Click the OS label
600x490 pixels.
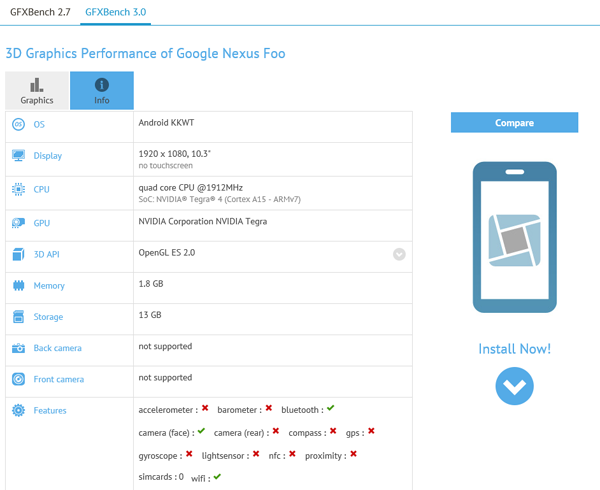39,124
